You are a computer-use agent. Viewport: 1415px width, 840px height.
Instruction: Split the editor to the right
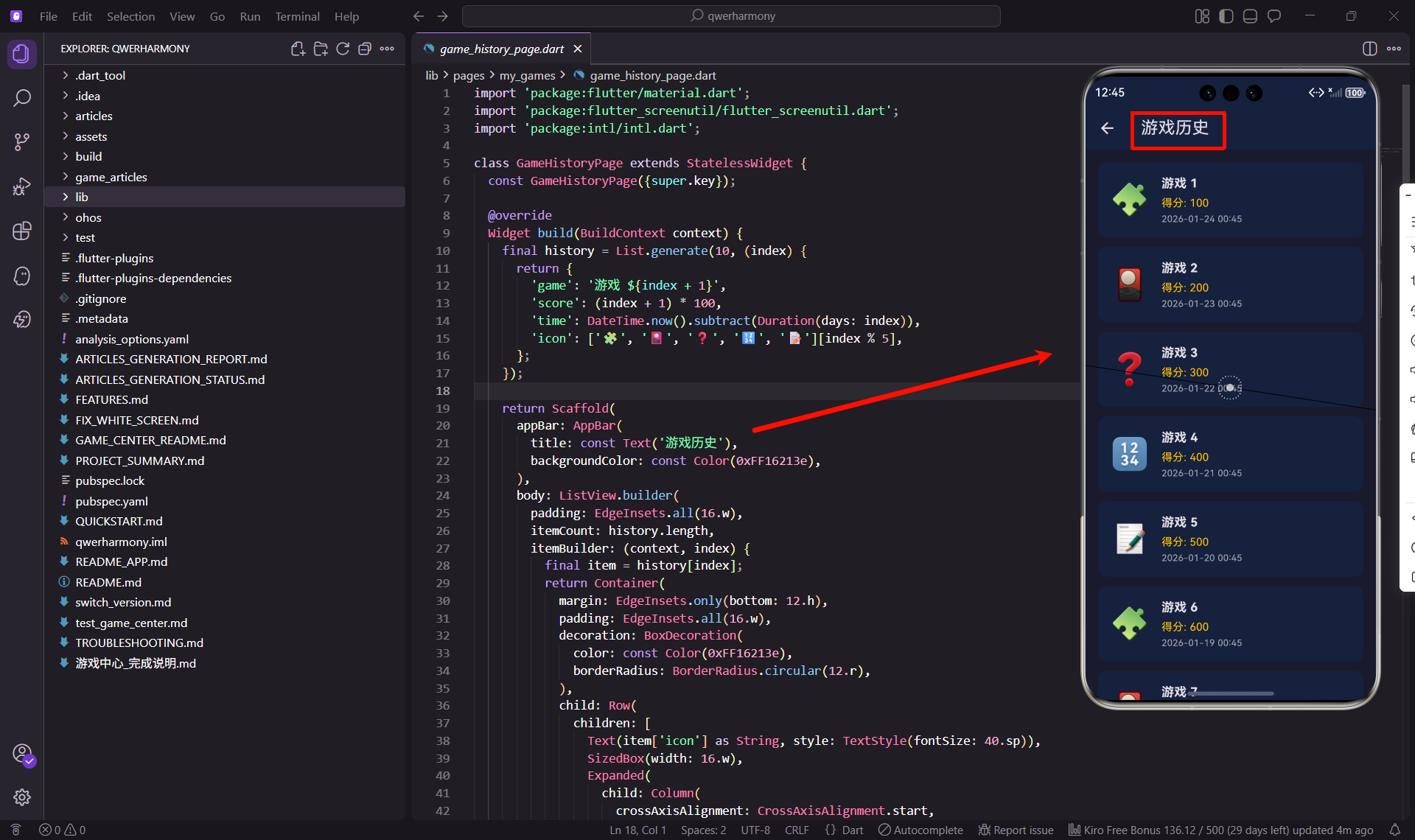point(1369,49)
